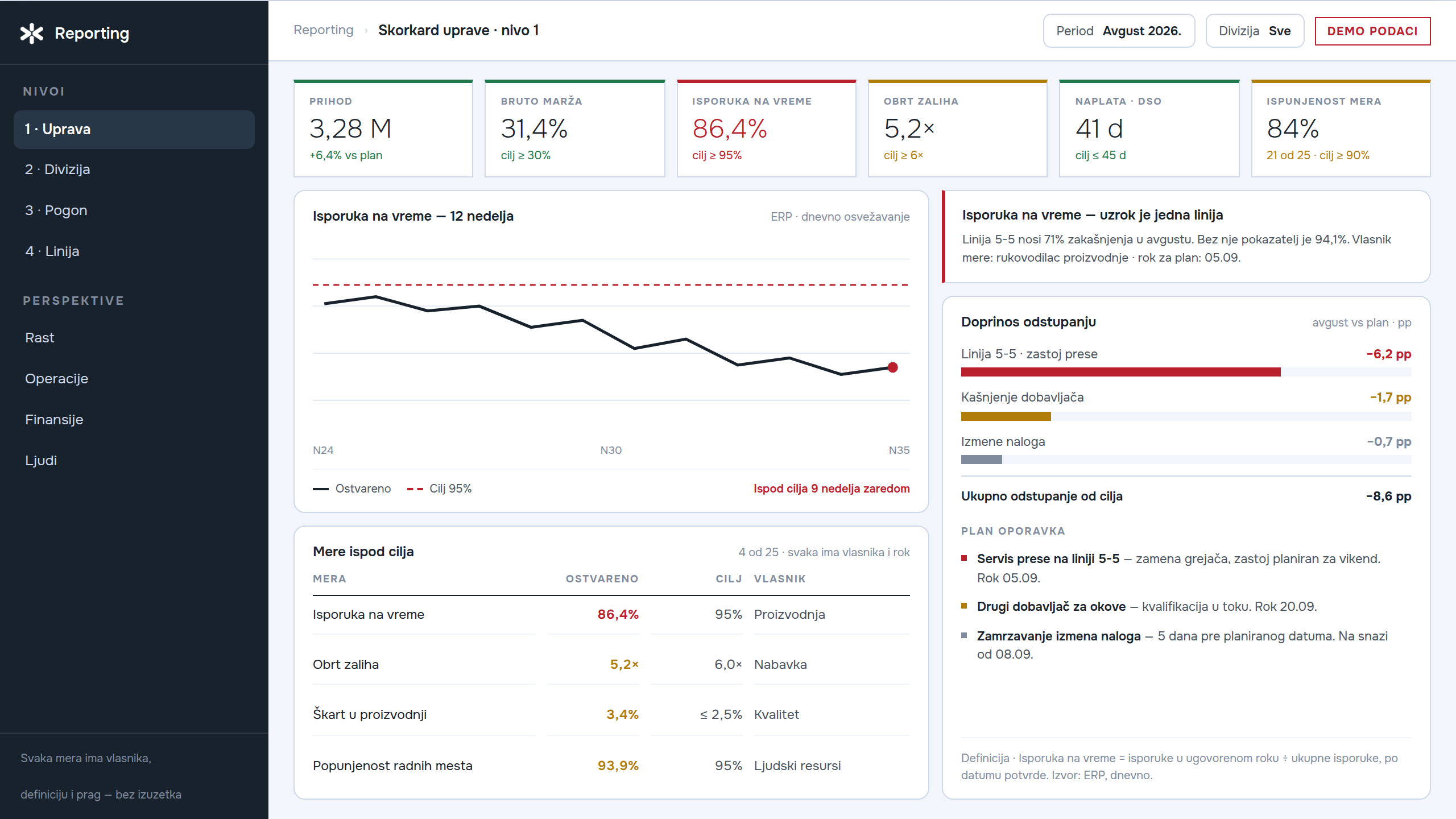Click the Proizvodnja owner cell
Screen dimensions: 1456x819
789,614
